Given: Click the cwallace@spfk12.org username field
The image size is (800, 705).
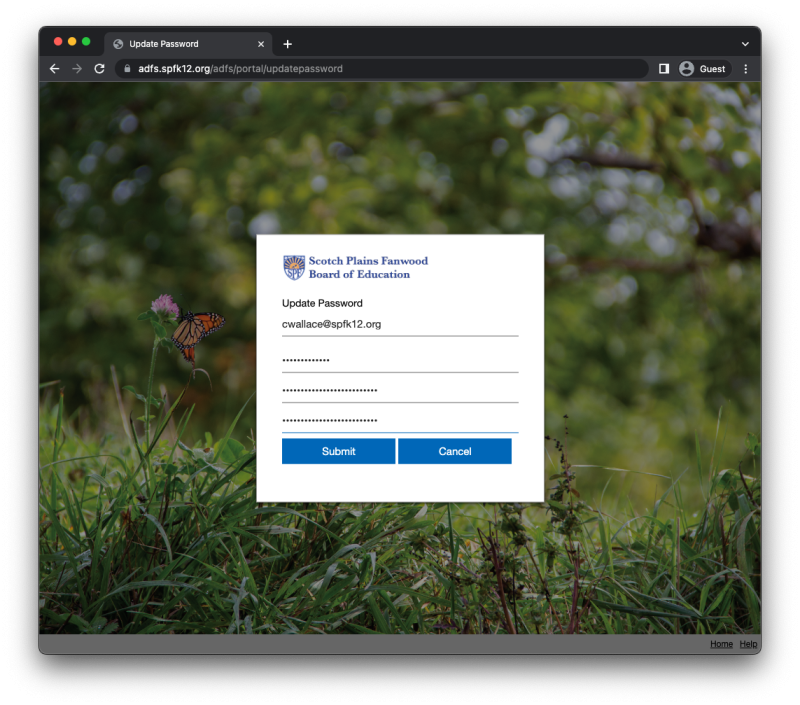Looking at the screenshot, I should 399,325.
